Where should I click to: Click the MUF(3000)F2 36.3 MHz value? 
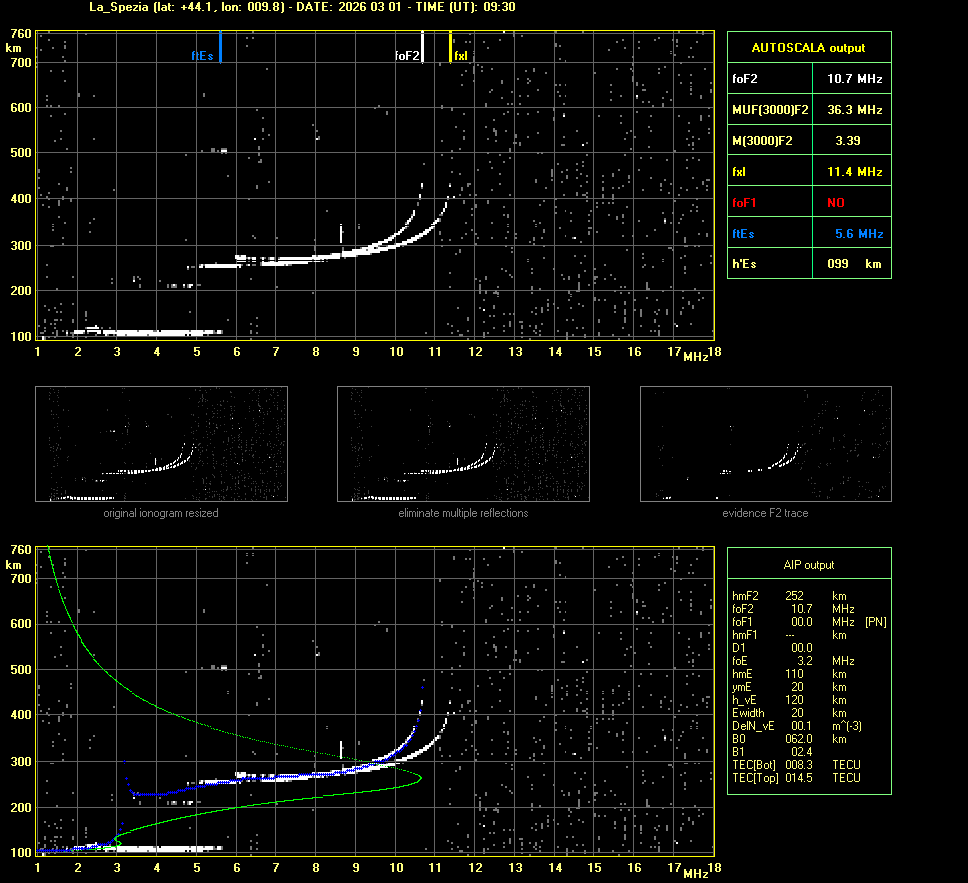point(854,109)
